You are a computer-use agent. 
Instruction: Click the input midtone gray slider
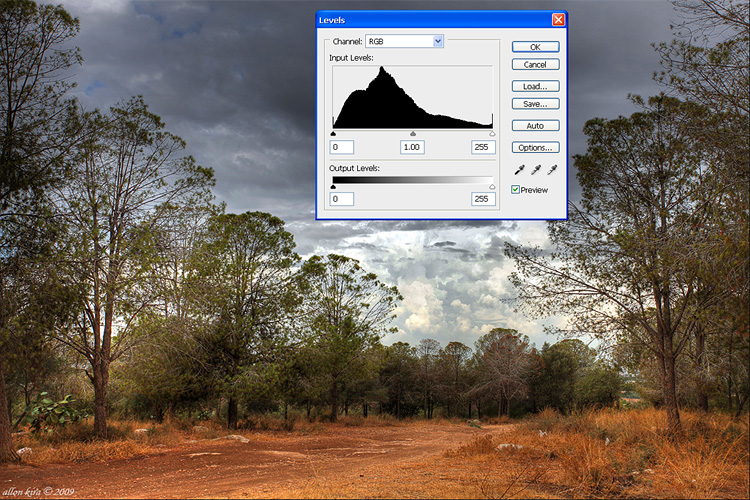click(x=413, y=133)
